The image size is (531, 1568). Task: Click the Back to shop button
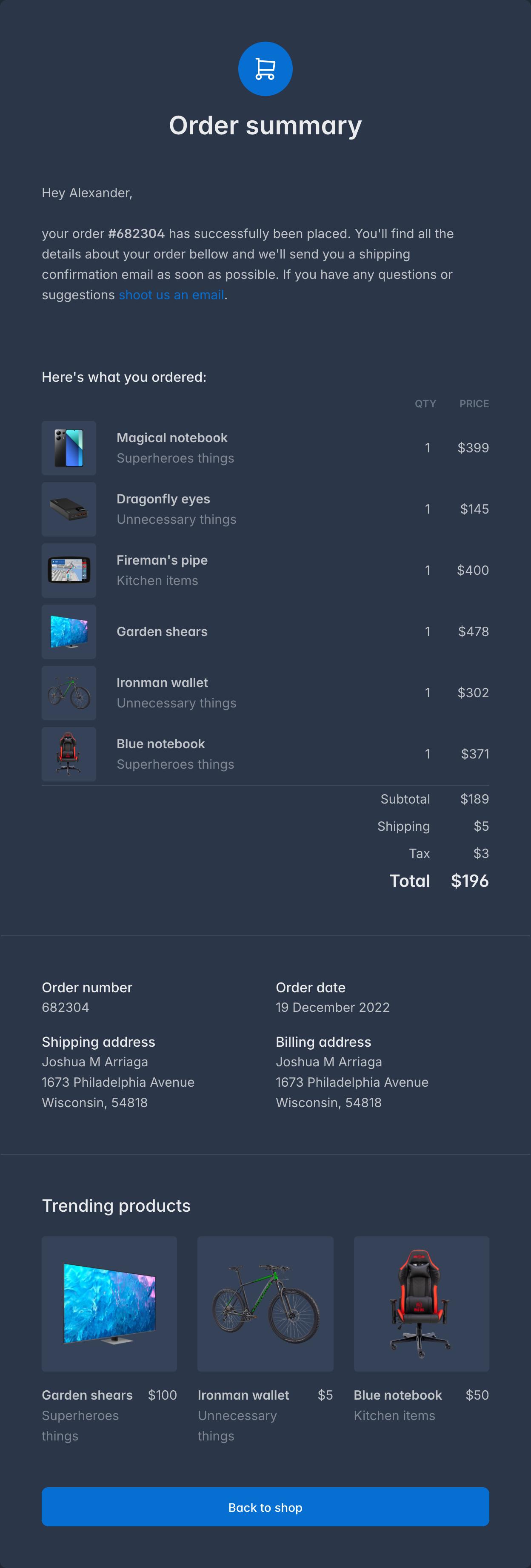tap(265, 1507)
